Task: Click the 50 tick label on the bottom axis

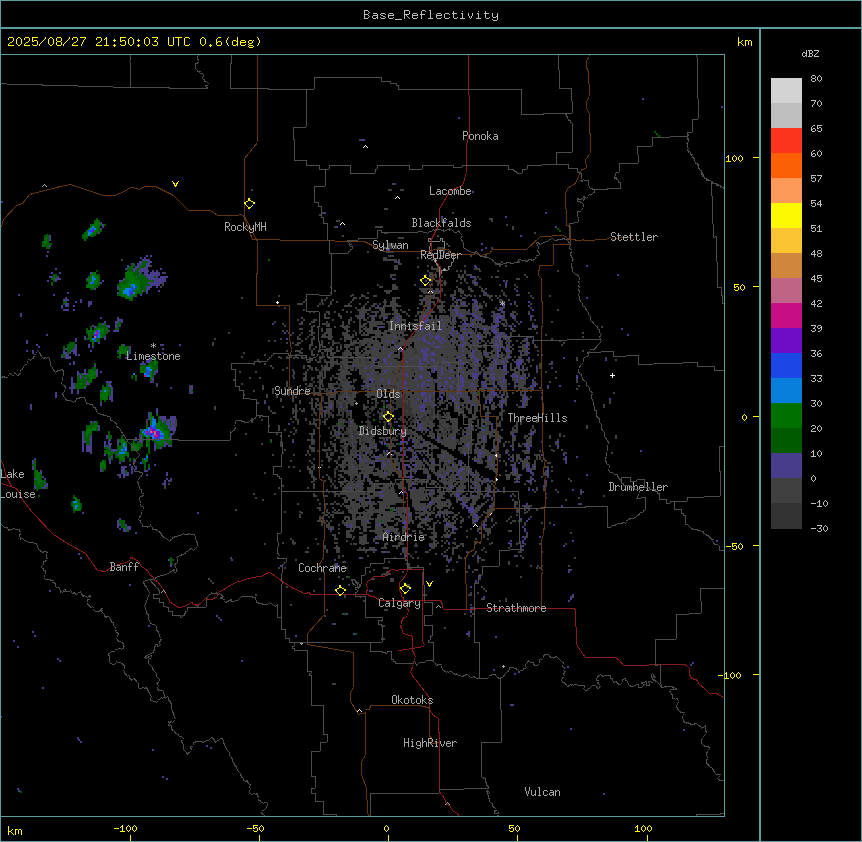Action: point(514,828)
